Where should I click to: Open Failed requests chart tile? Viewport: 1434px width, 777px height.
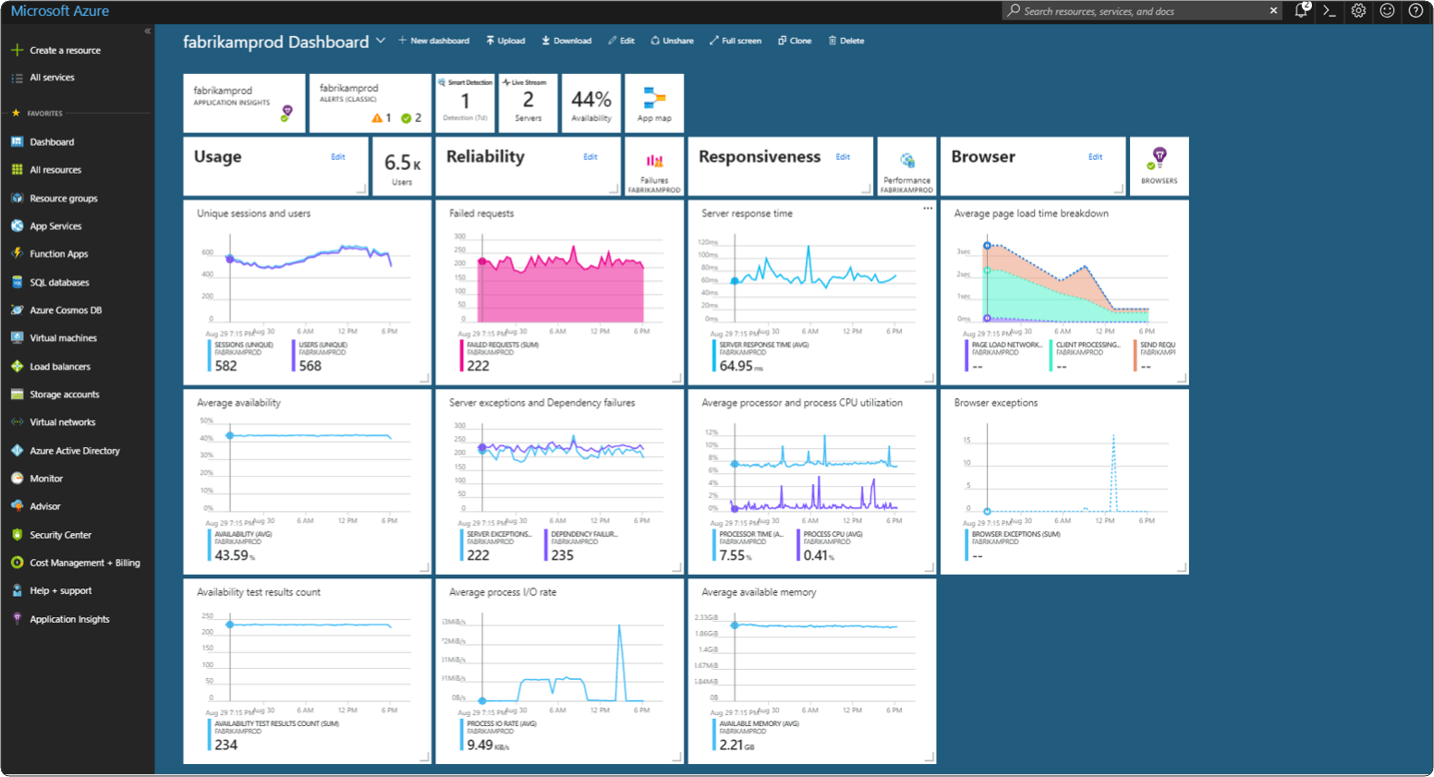559,292
